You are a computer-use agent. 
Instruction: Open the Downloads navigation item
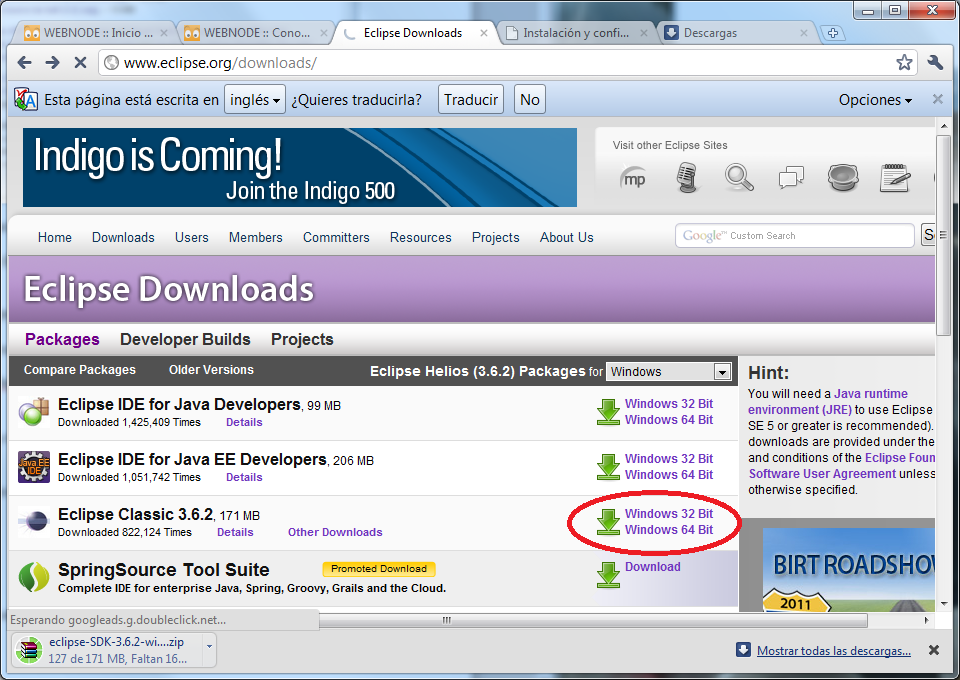[123, 237]
